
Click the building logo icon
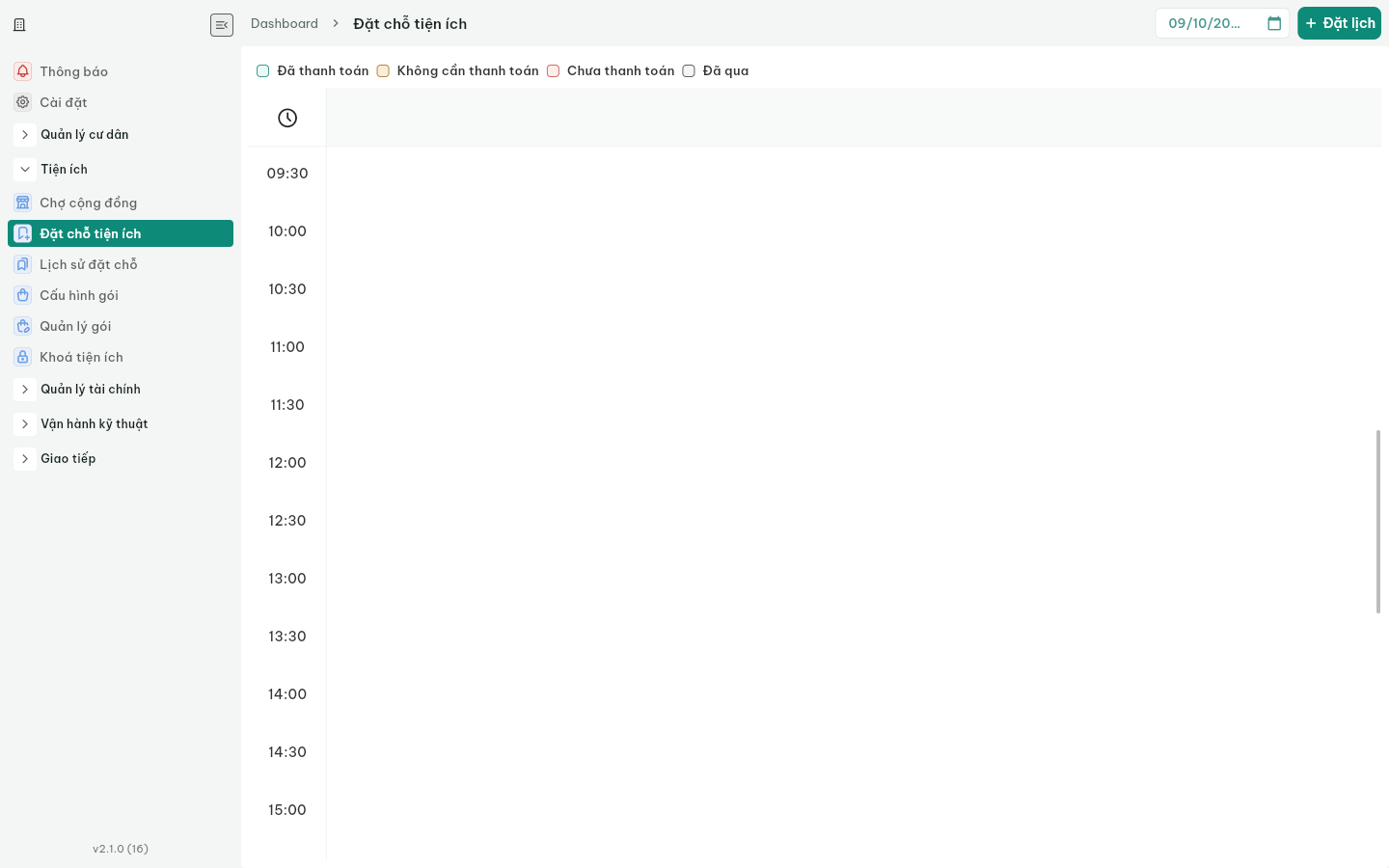coord(19,24)
